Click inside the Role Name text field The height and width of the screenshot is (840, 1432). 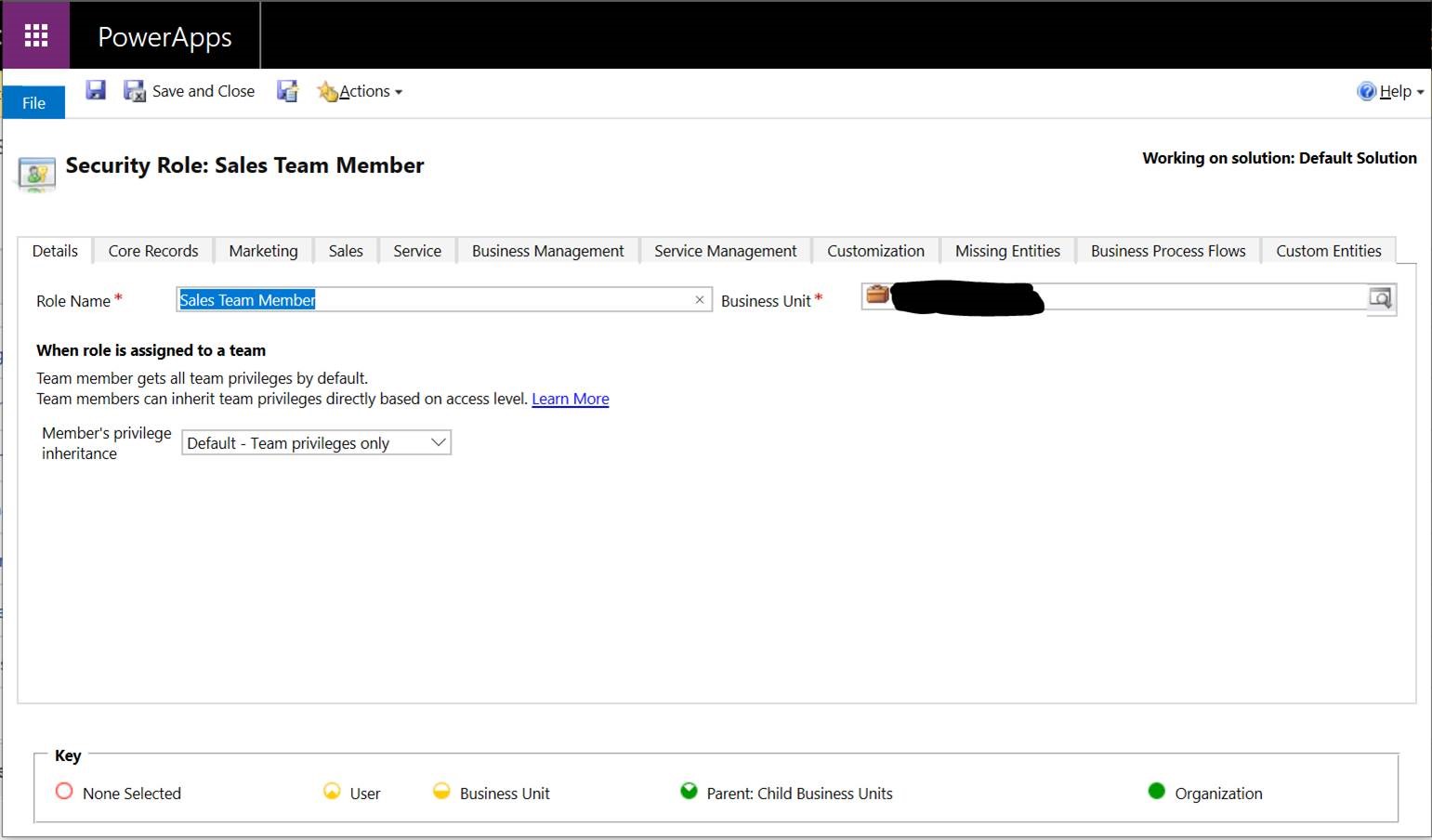click(x=437, y=300)
